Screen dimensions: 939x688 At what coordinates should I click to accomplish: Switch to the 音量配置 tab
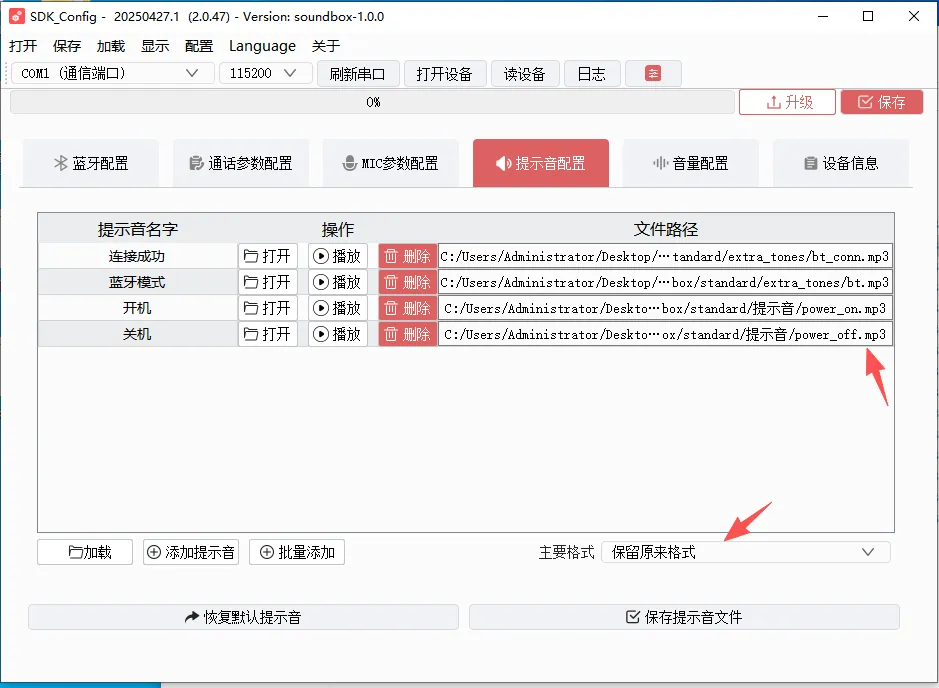click(x=691, y=163)
